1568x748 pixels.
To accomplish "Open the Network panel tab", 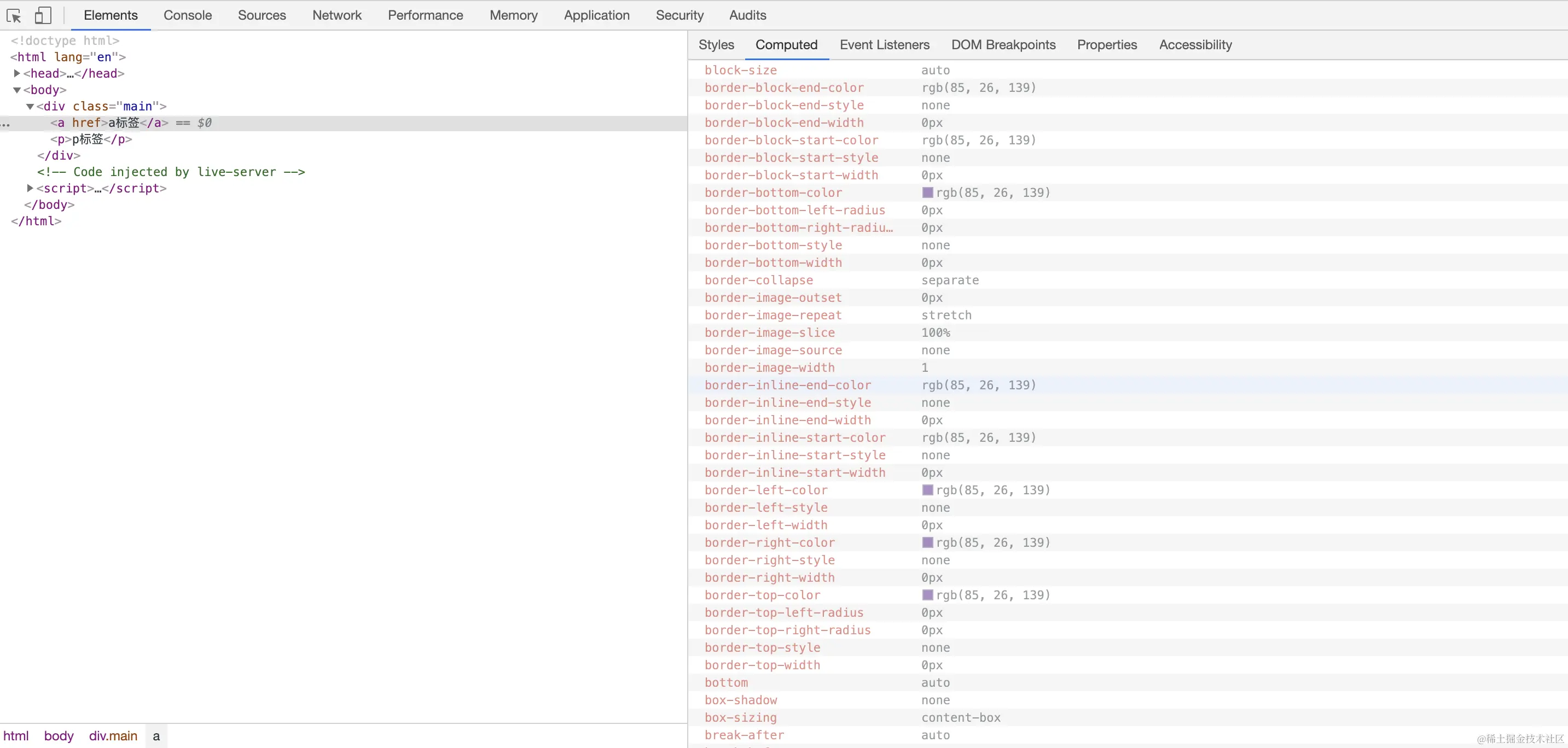I will (x=336, y=15).
